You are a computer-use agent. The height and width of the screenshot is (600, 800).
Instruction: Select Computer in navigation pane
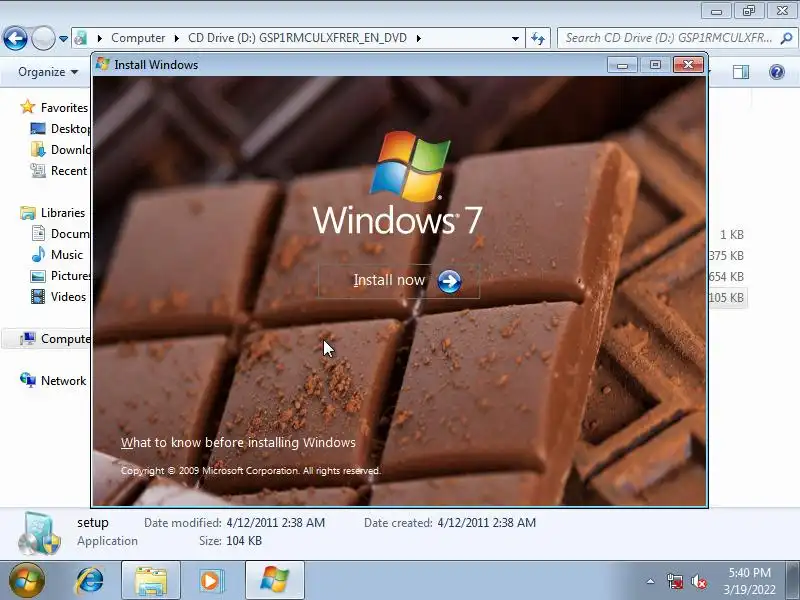tap(65, 339)
